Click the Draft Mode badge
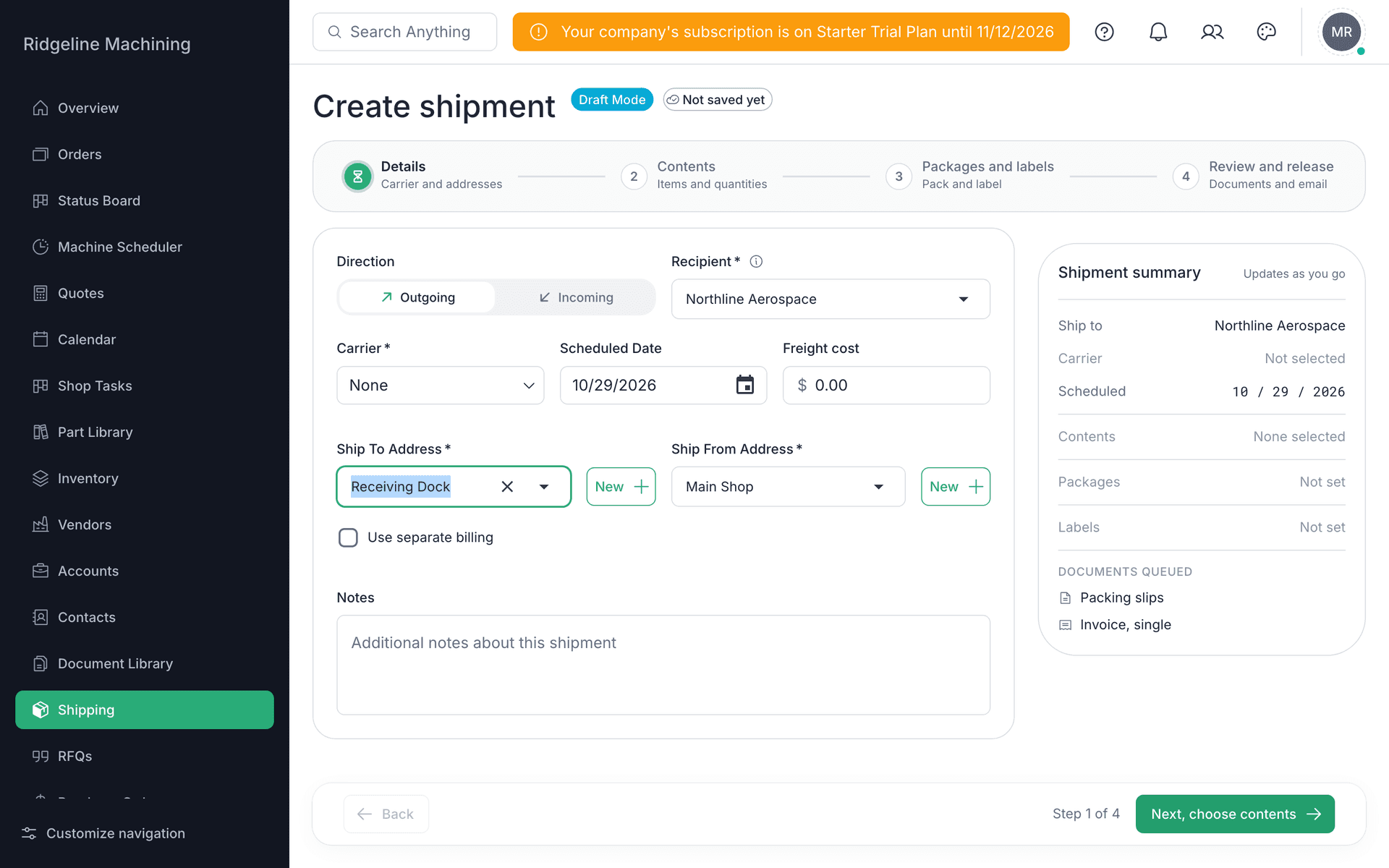Screen dimensions: 1389x868 [612, 100]
